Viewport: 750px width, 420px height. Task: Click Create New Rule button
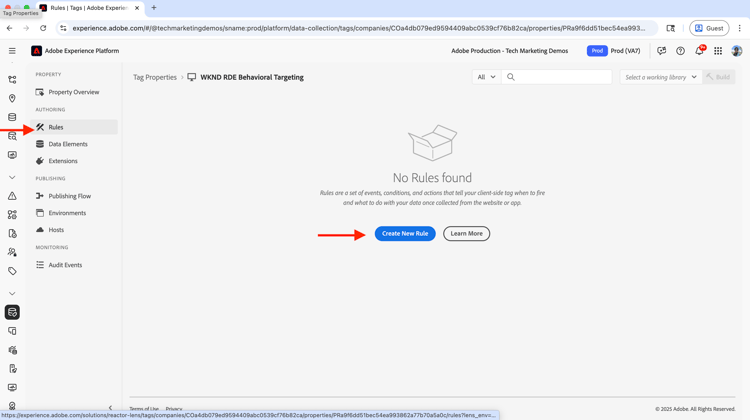[x=405, y=233]
